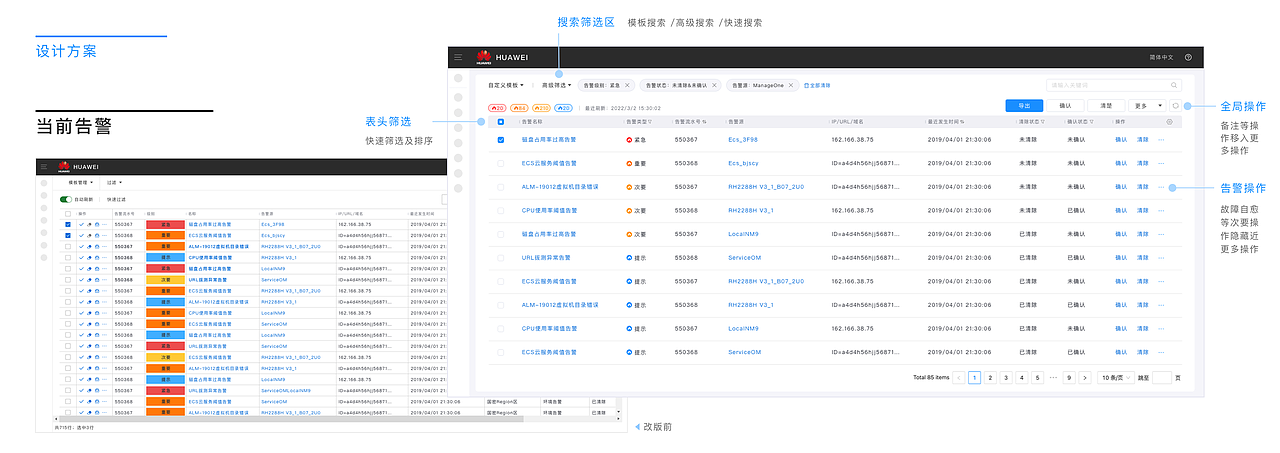1280x453 pixels.
Task: Go to page 2 in pagination
Action: [x=990, y=377]
